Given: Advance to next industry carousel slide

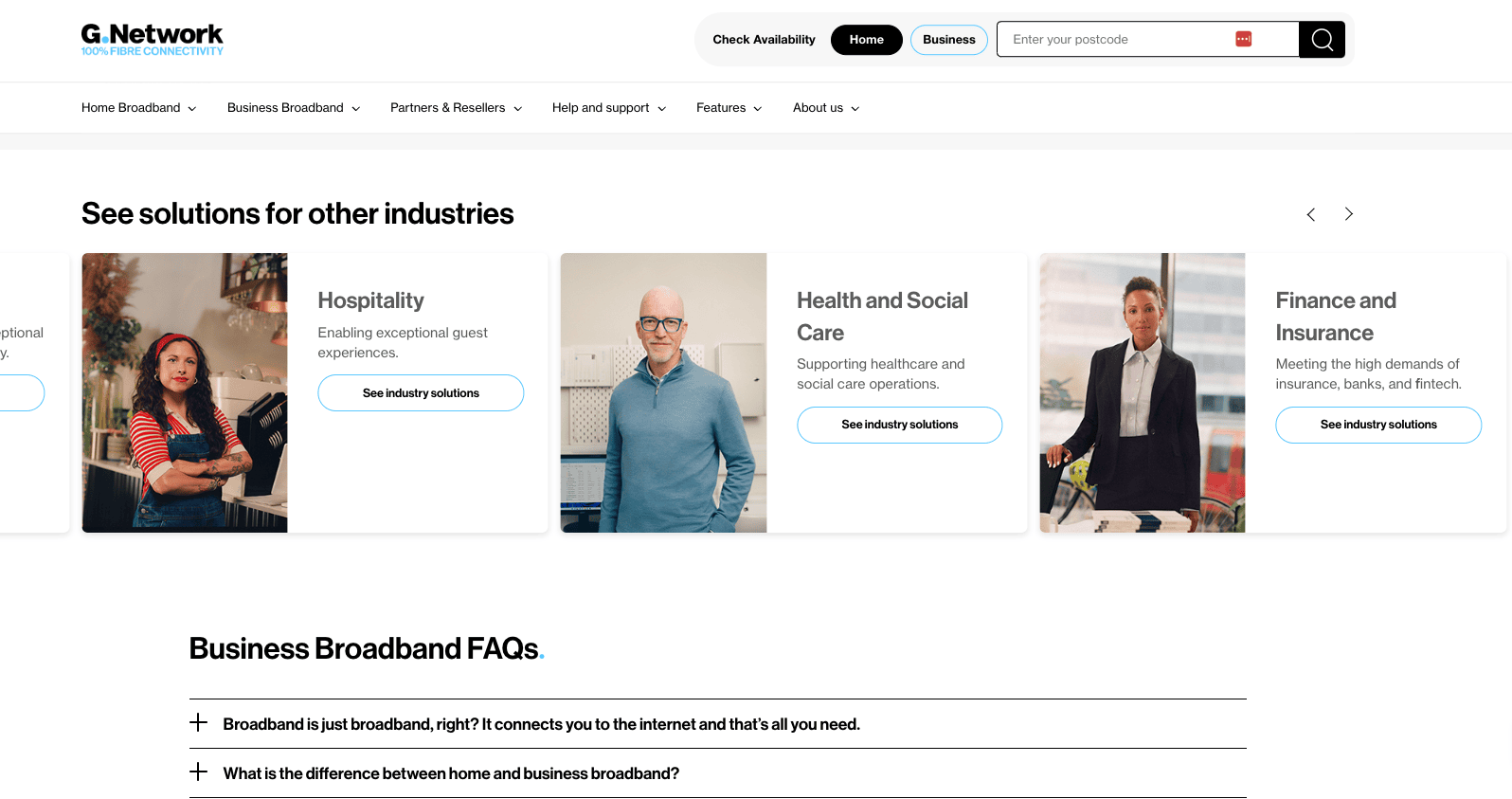Looking at the screenshot, I should [1348, 214].
